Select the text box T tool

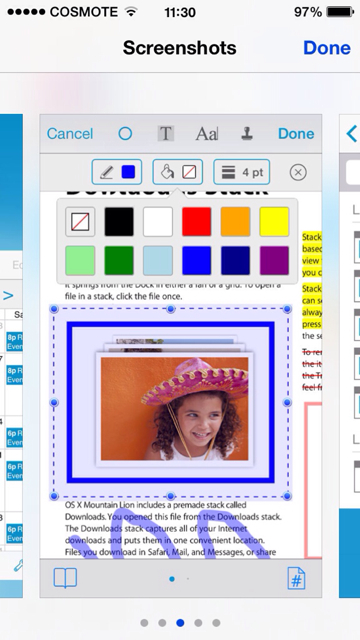point(165,133)
